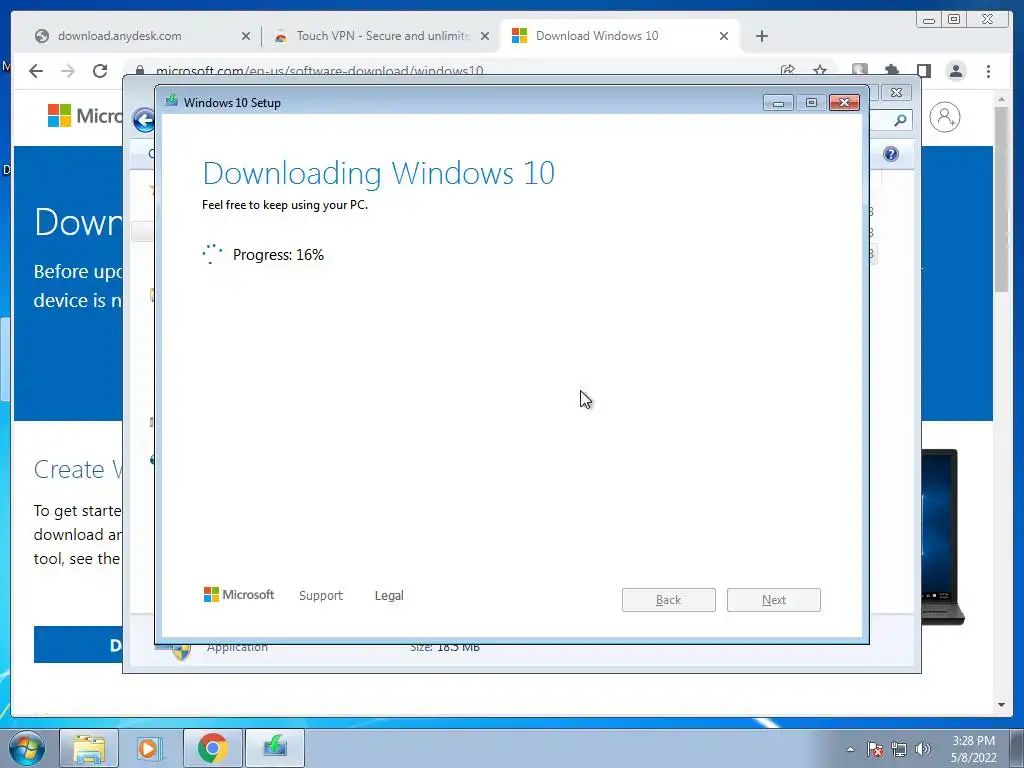Close the Explorer window behind Setup
Screen dimensions: 1024x768
click(897, 93)
